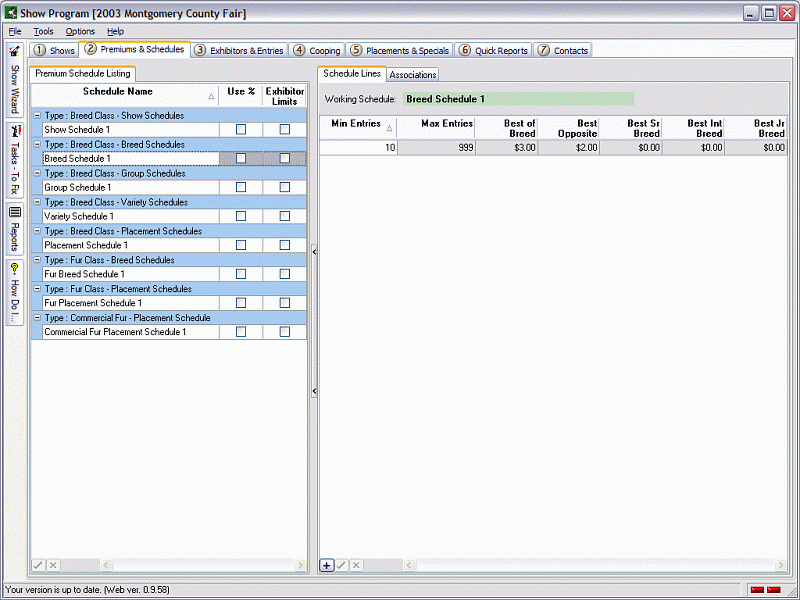Collapse the Breed Class - Show Schedules group

(x=39, y=115)
